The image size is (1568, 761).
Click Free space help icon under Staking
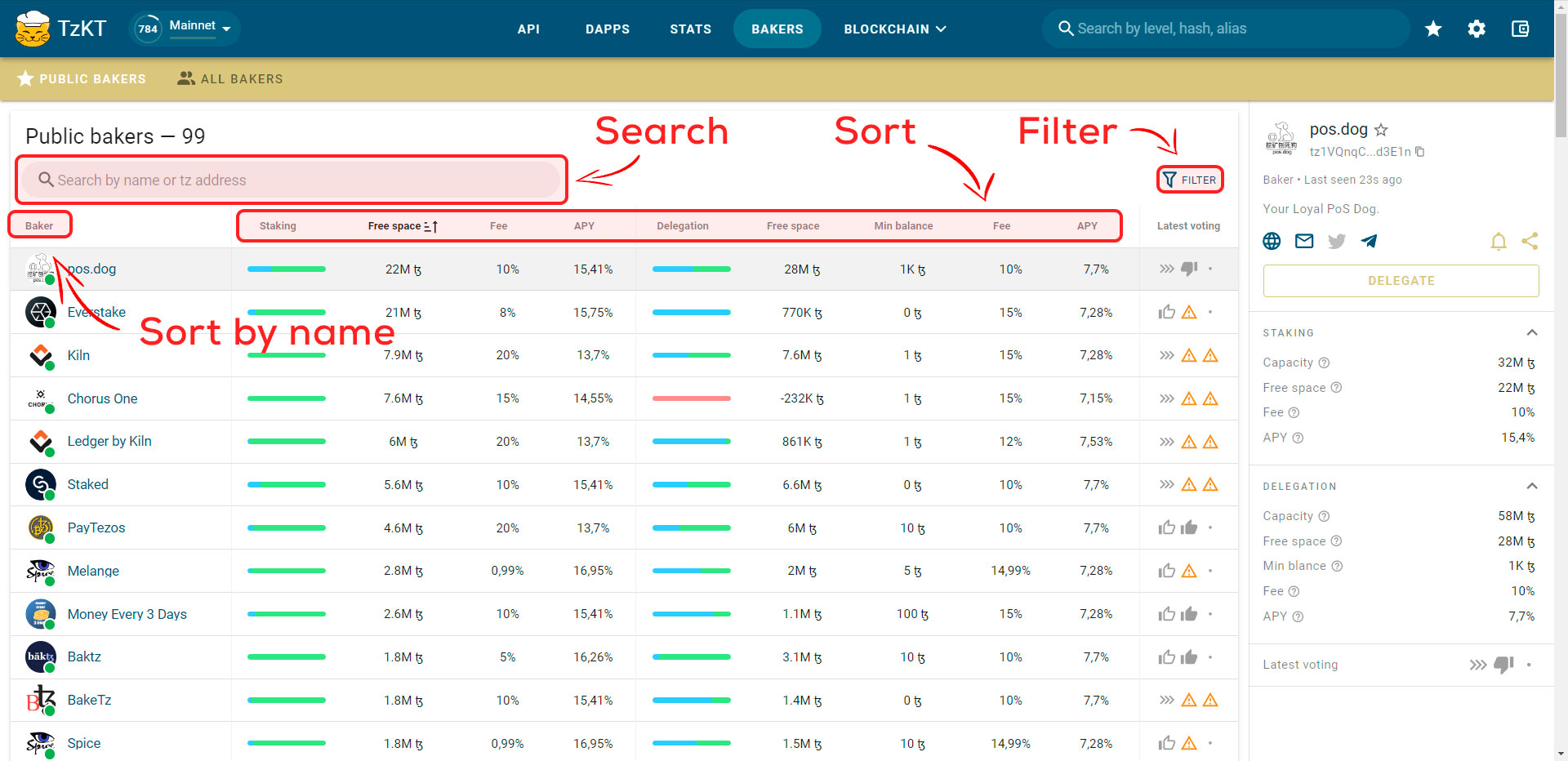(x=1336, y=388)
